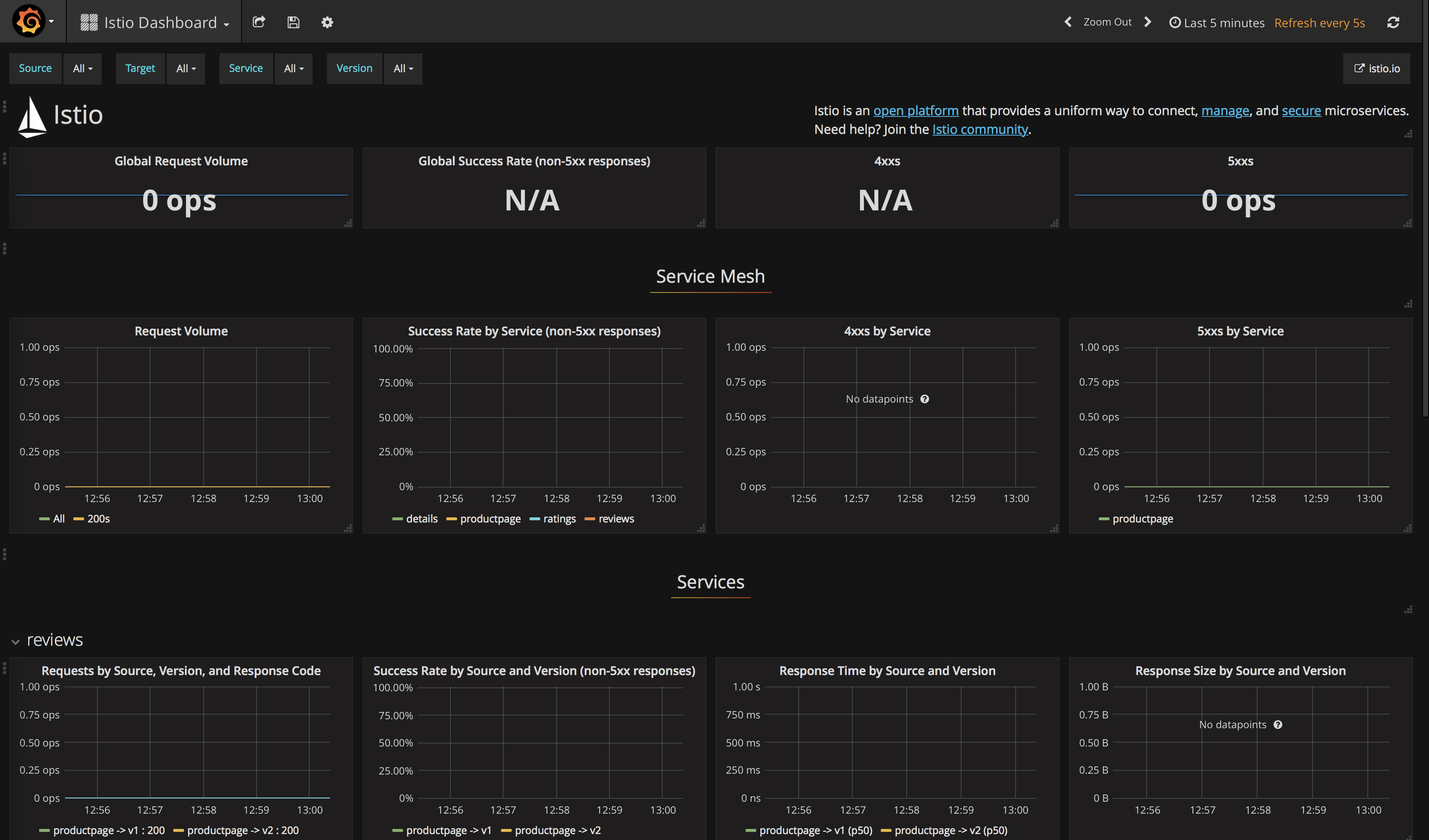Image resolution: width=1429 pixels, height=840 pixels.
Task: Click the save dashboard floppy icon
Action: 293,22
